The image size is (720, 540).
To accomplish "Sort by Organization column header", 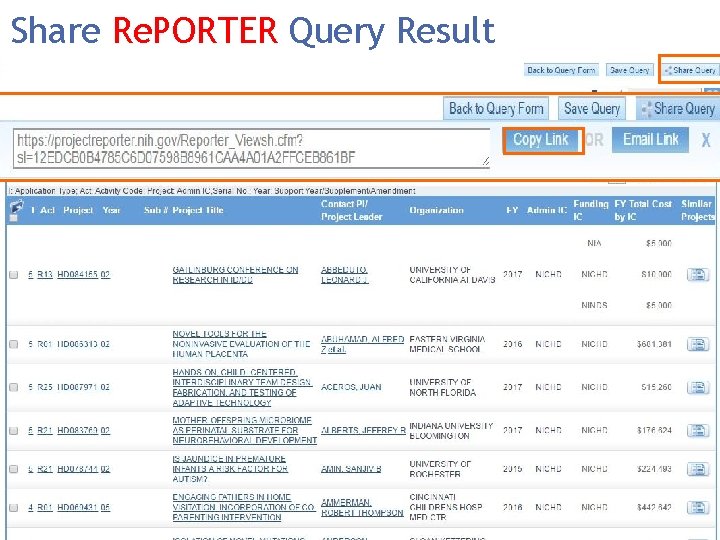I will click(x=436, y=210).
